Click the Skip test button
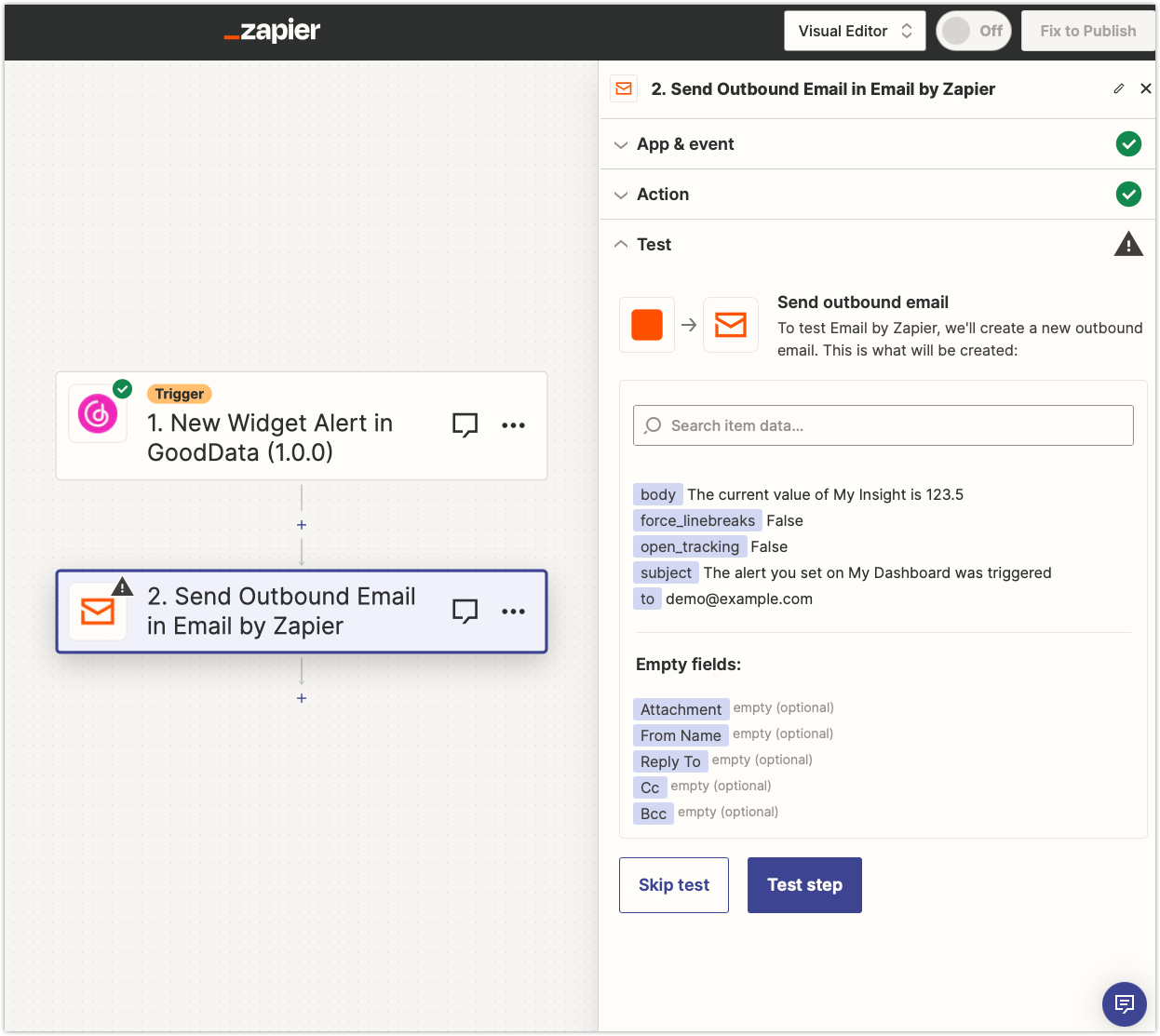 pyautogui.click(x=674, y=885)
